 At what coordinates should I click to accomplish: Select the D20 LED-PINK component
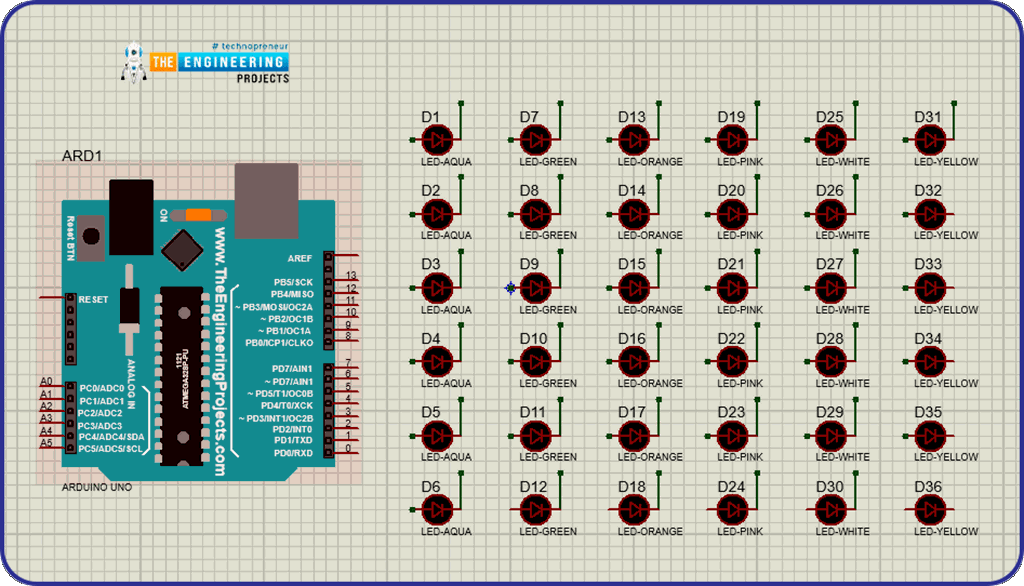coord(731,212)
